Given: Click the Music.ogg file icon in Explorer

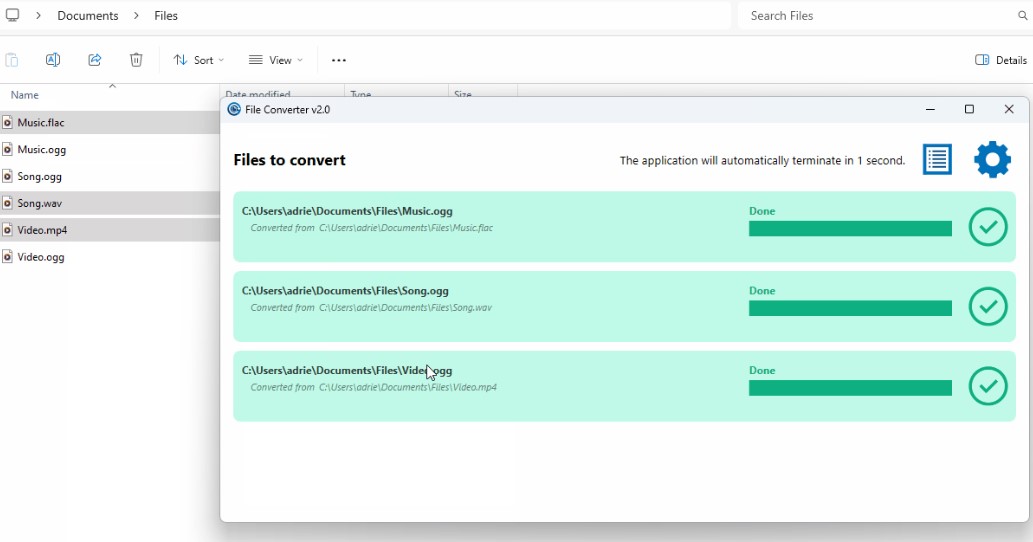Looking at the screenshot, I should 7,149.
